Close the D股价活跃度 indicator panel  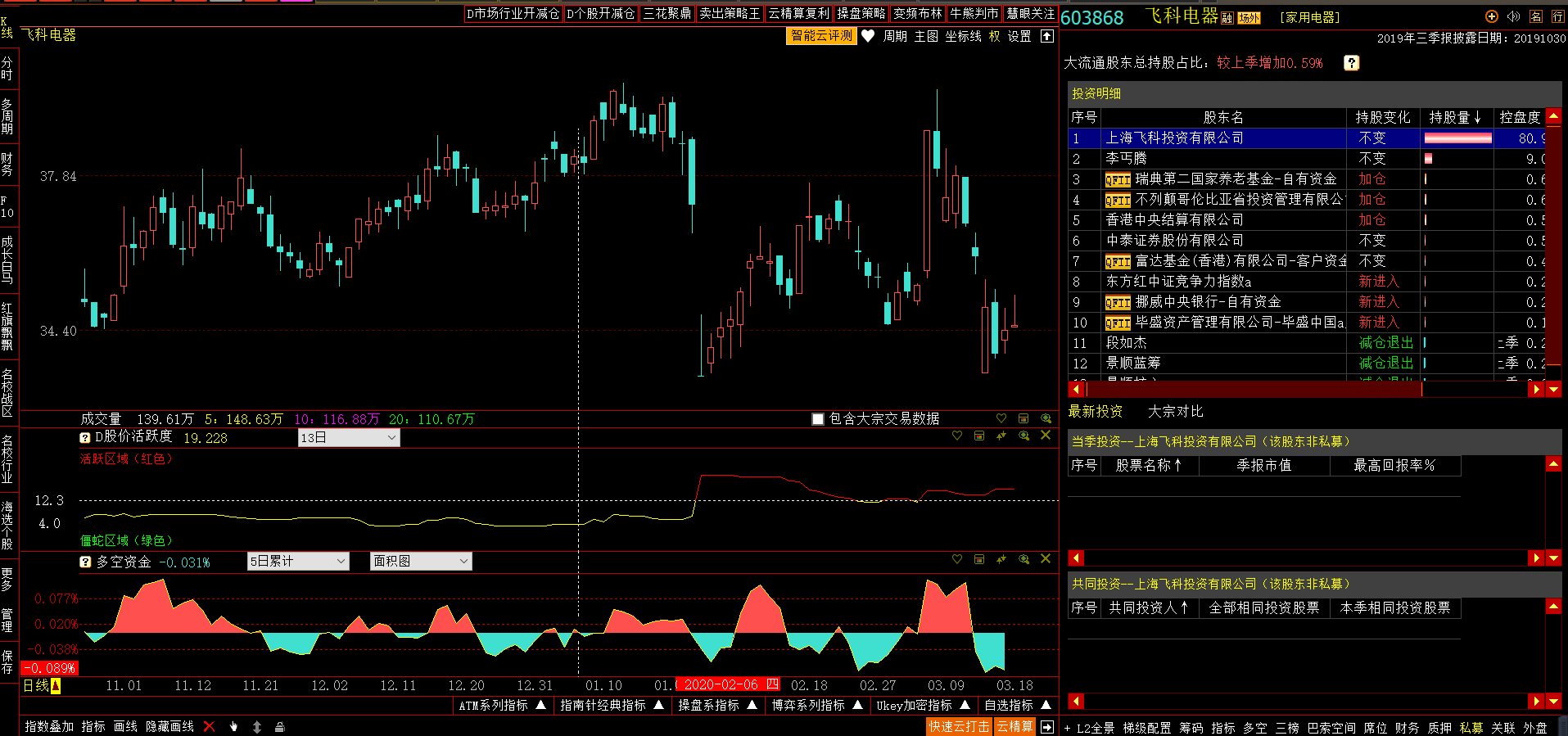click(x=1046, y=436)
